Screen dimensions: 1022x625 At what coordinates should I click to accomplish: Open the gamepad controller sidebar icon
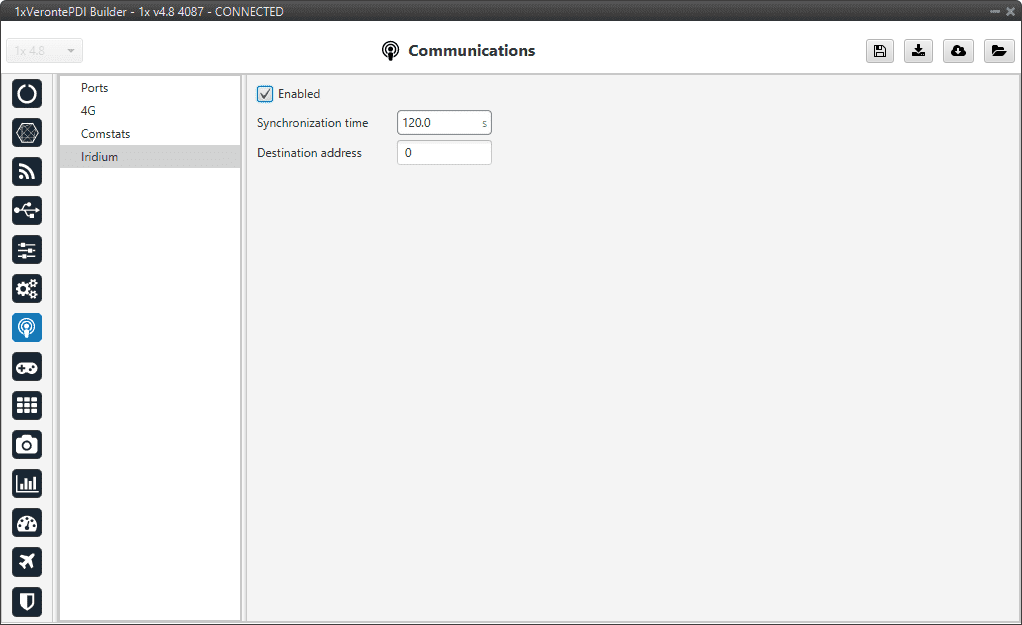pos(27,367)
